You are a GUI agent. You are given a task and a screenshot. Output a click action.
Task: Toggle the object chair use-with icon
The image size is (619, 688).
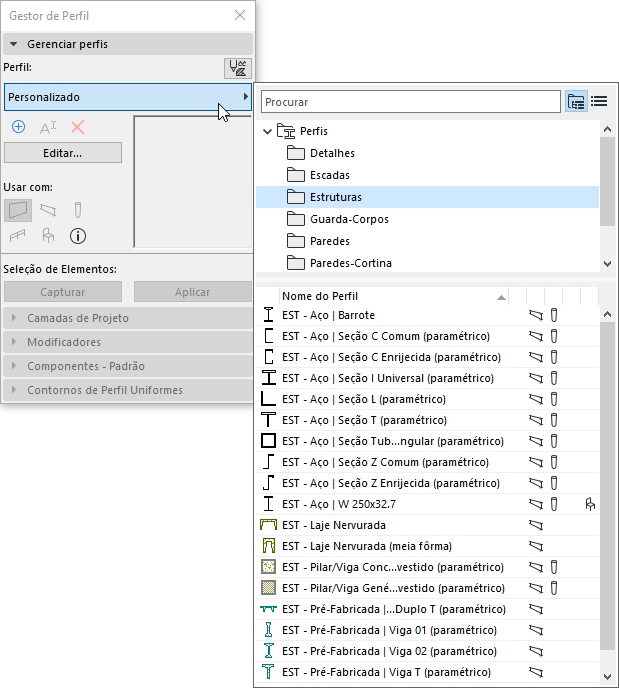(48, 236)
